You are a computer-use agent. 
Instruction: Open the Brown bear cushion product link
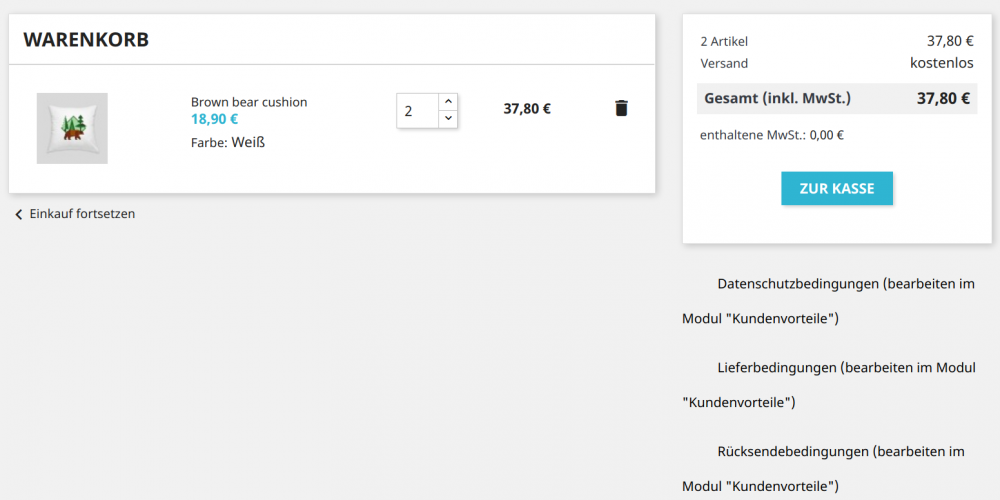pyautogui.click(x=249, y=102)
